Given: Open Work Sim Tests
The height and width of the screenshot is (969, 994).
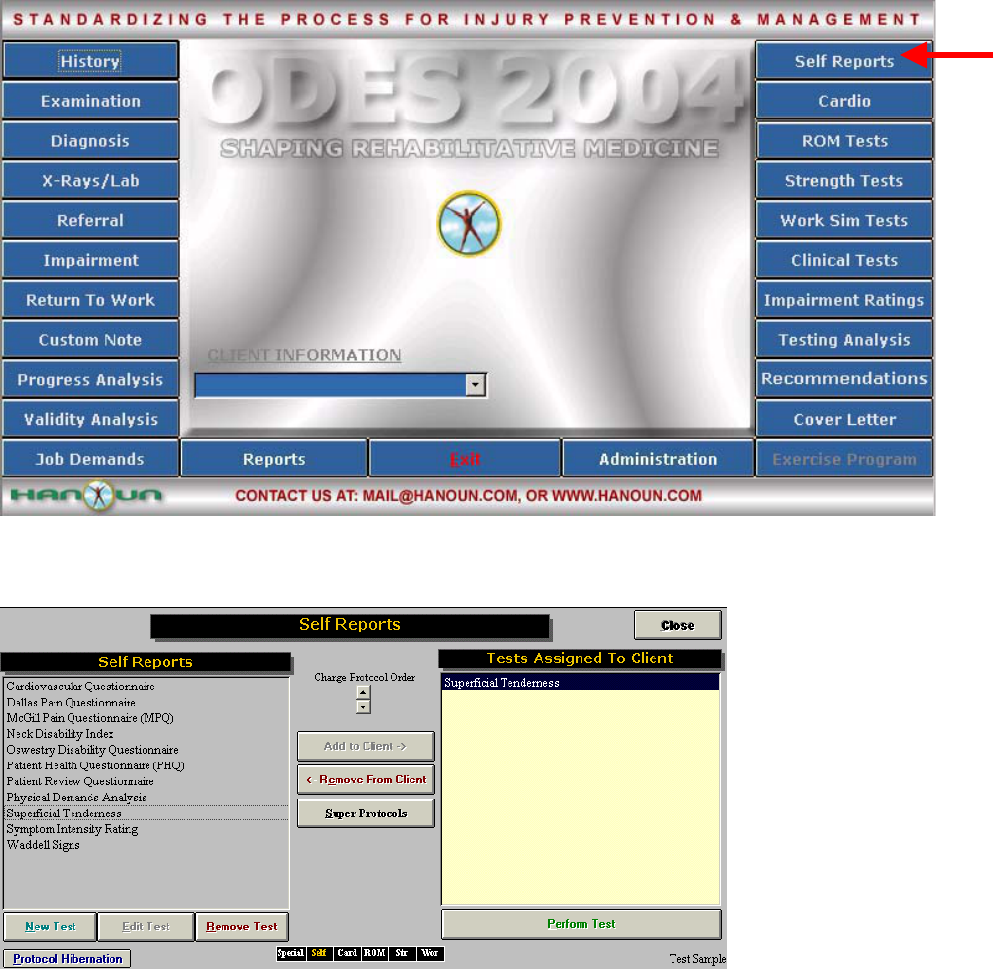Looking at the screenshot, I should pyautogui.click(x=844, y=221).
